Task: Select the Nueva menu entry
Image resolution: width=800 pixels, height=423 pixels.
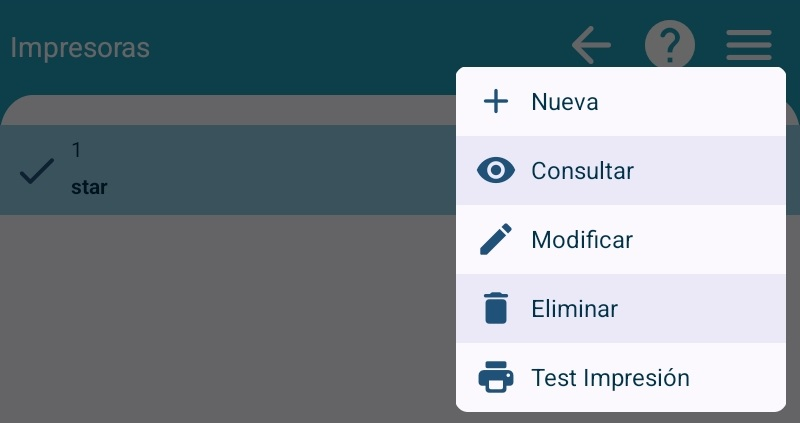Action: (564, 102)
